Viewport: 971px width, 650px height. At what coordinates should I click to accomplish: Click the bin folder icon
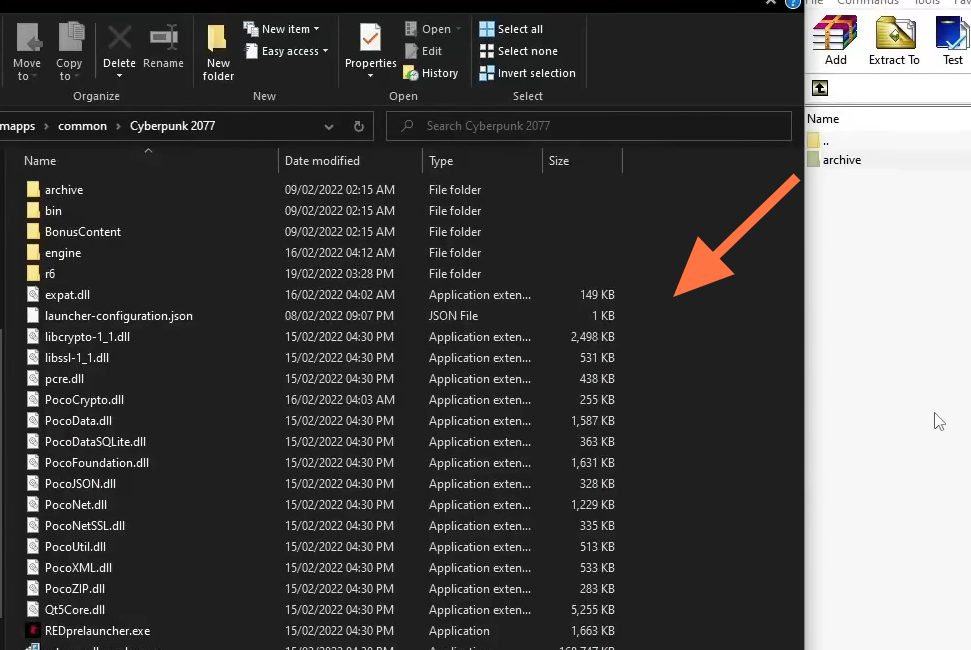click(33, 210)
